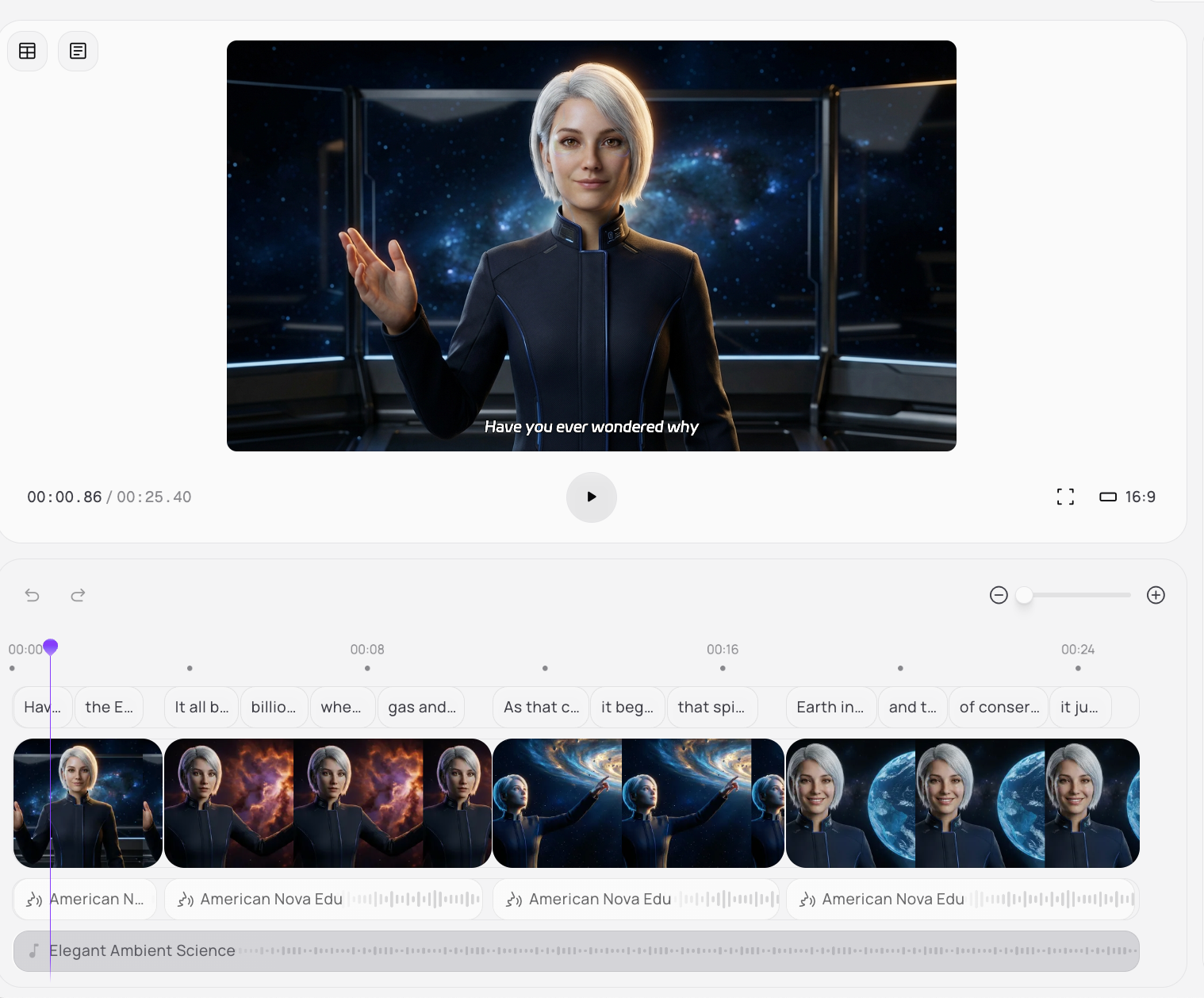Select the Elegant Ambient Science music track

point(576,951)
